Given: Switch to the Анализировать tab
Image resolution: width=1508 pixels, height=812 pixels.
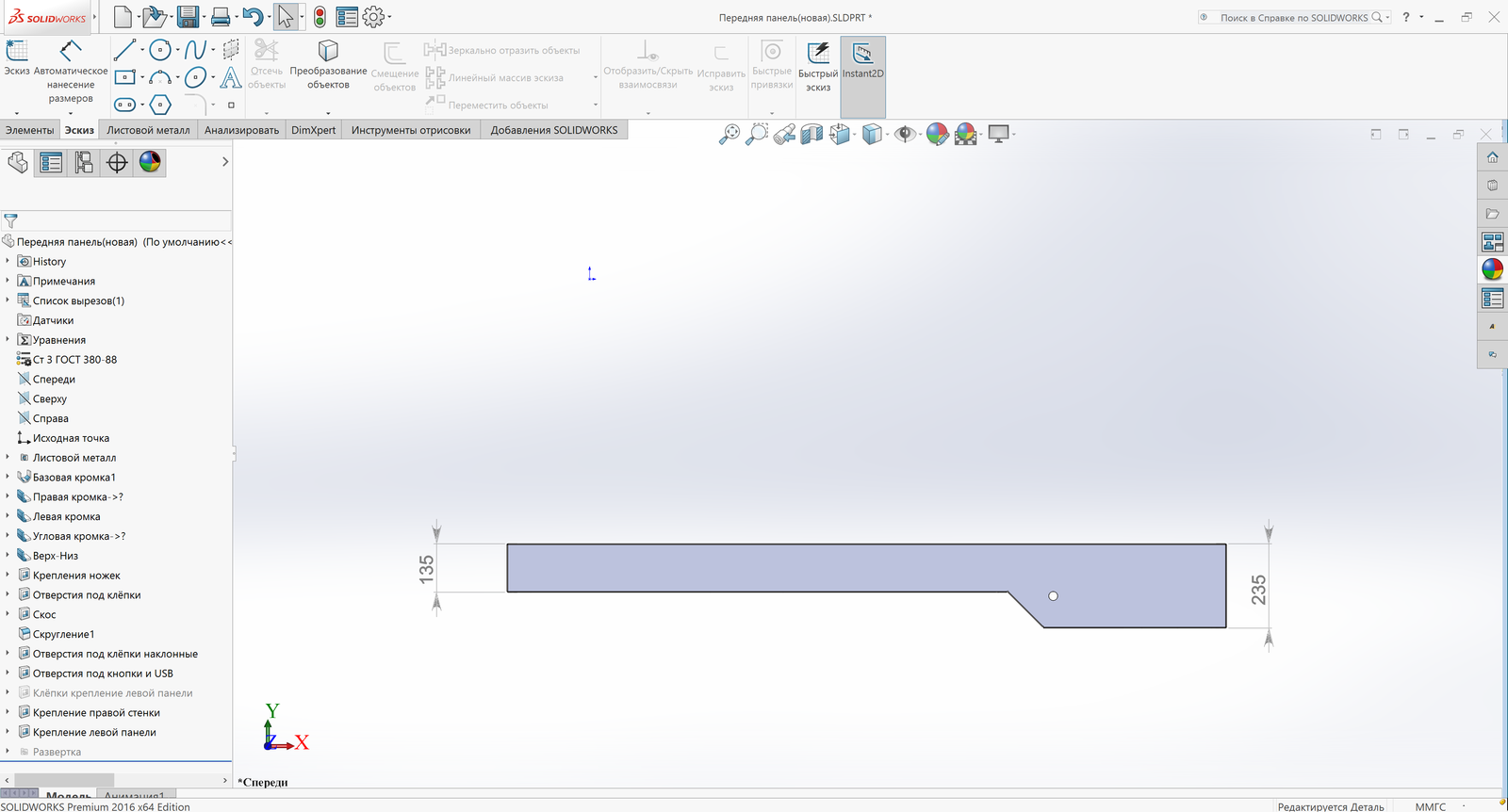Looking at the screenshot, I should tap(241, 130).
